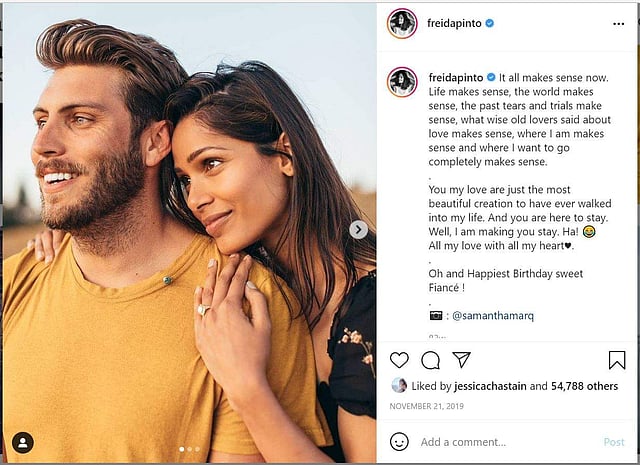This screenshot has height=465, width=640.
Task: Click the November 21, 2019 date stamp
Action: pyautogui.click(x=430, y=407)
